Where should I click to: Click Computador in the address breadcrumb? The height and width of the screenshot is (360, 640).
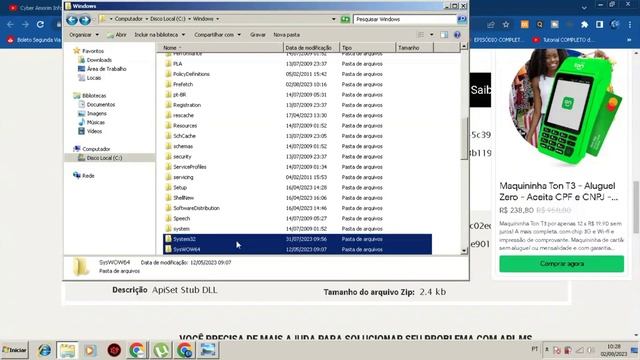point(129,19)
